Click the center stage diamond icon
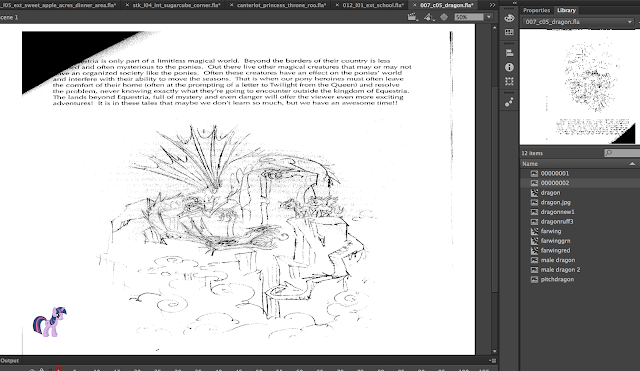 click(444, 17)
